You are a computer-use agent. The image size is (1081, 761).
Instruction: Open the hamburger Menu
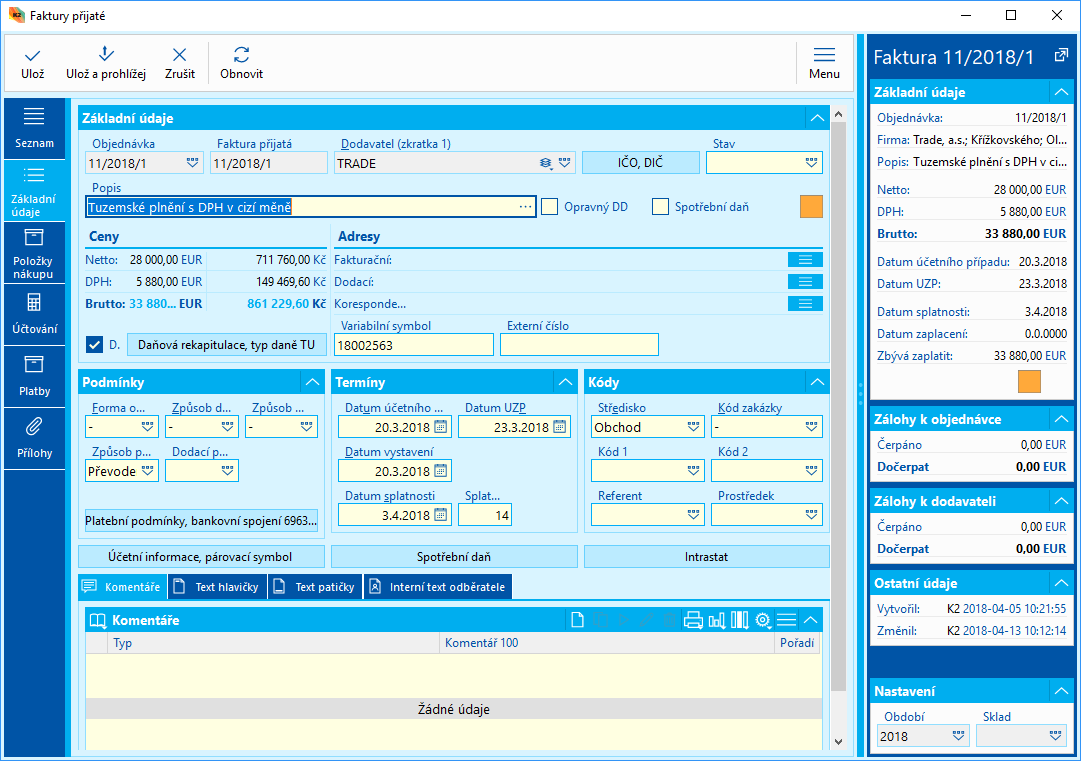[824, 56]
